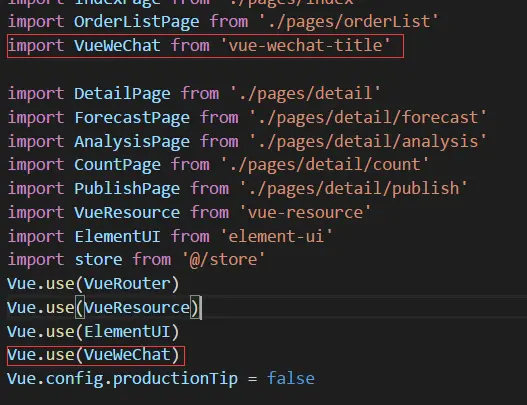Click the '@/store' path string
The image size is (527, 405).
tap(223, 259)
